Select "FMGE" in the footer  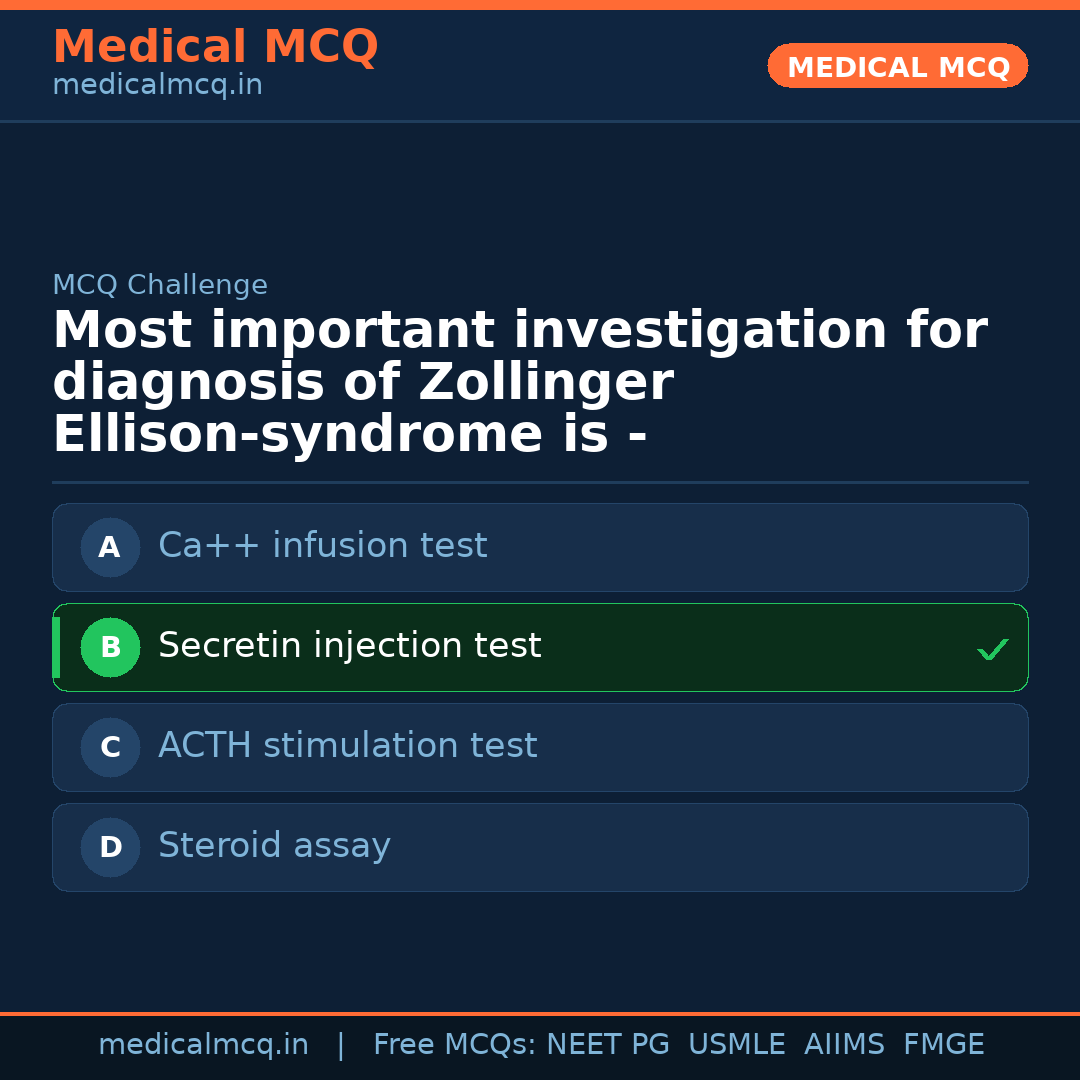pos(943,1045)
